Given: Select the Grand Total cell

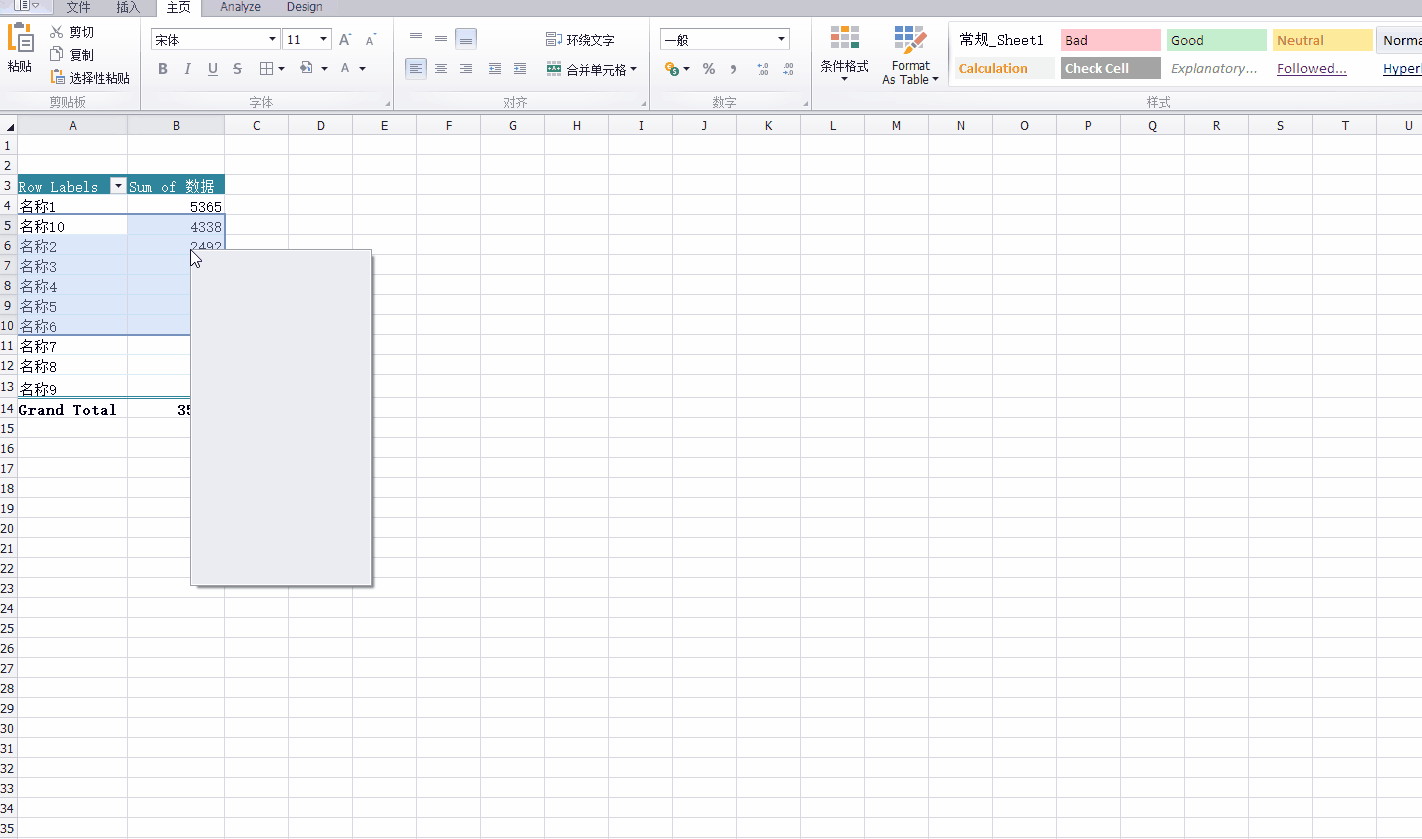Looking at the screenshot, I should [68, 410].
